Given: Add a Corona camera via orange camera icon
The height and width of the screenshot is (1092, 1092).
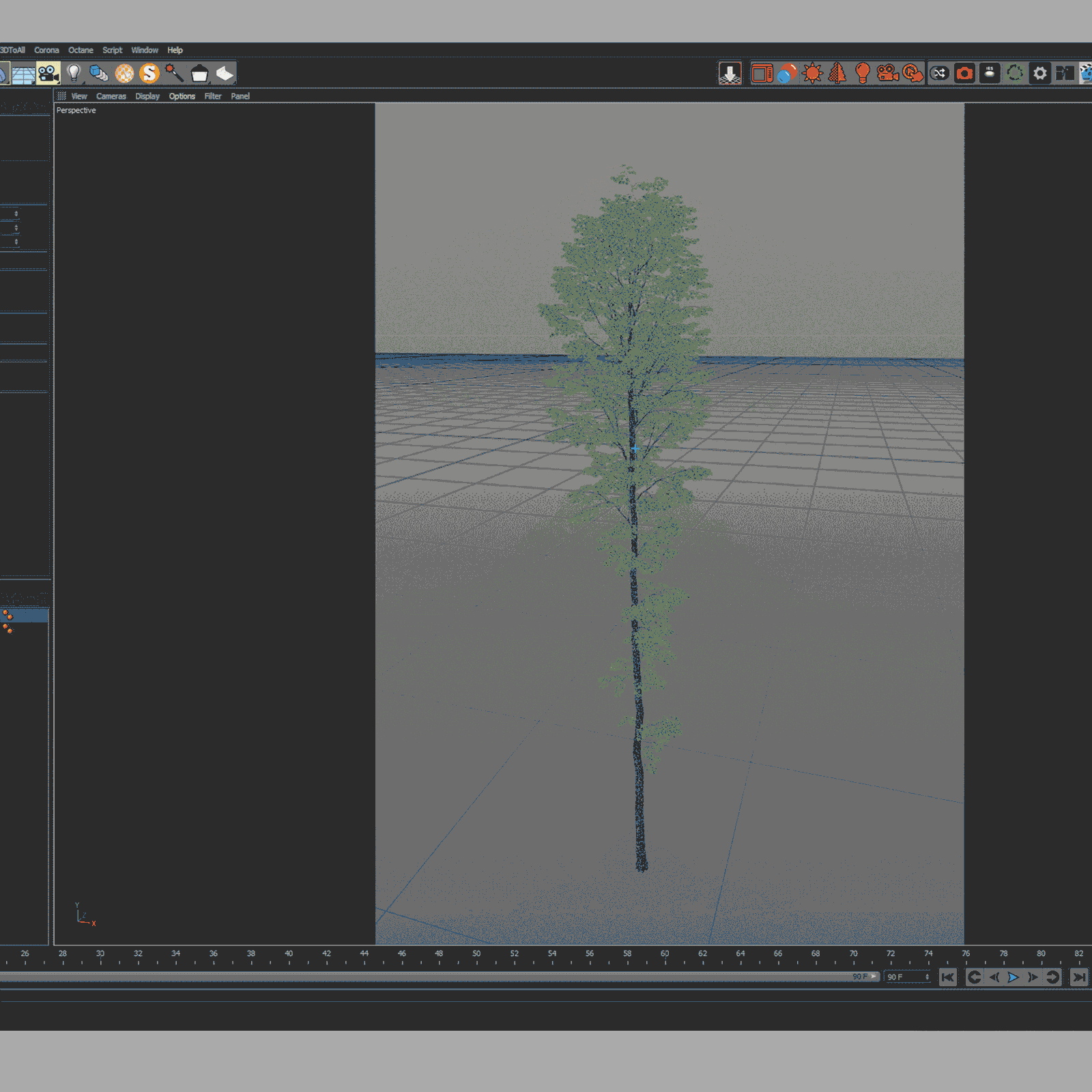Looking at the screenshot, I should (887, 73).
